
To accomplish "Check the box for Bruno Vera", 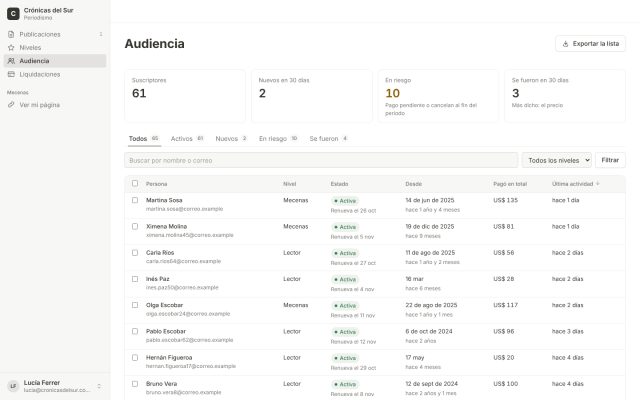I will click(135, 384).
